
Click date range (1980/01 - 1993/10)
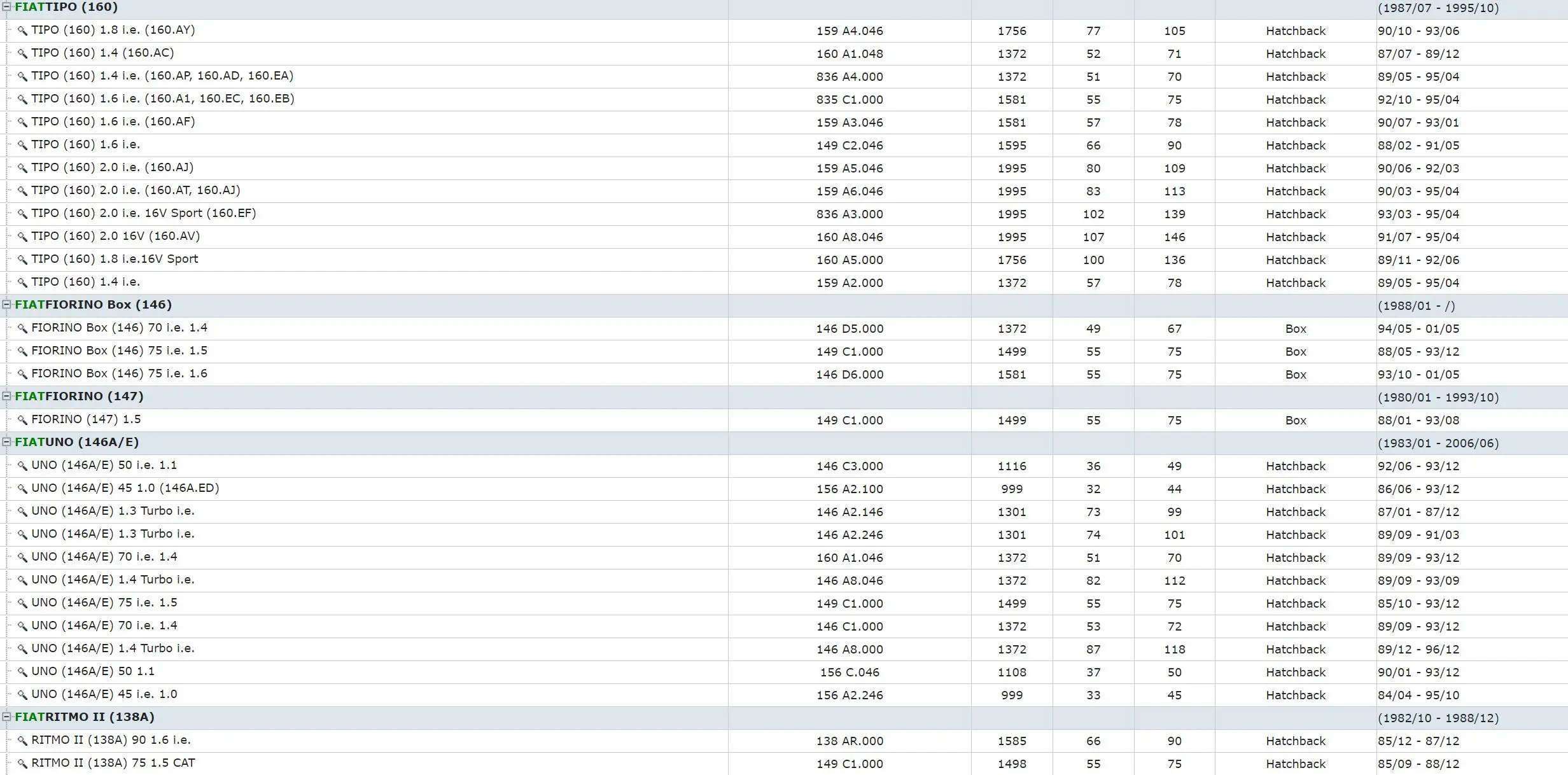click(x=1438, y=398)
